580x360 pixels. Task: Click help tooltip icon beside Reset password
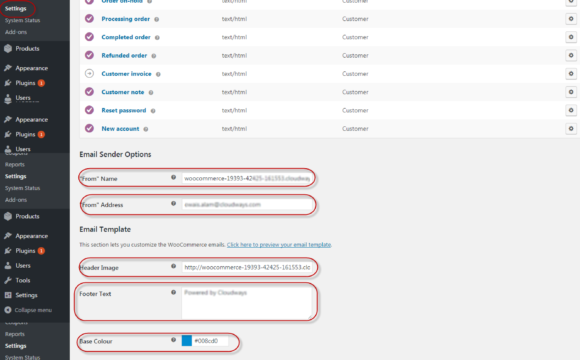(153, 111)
